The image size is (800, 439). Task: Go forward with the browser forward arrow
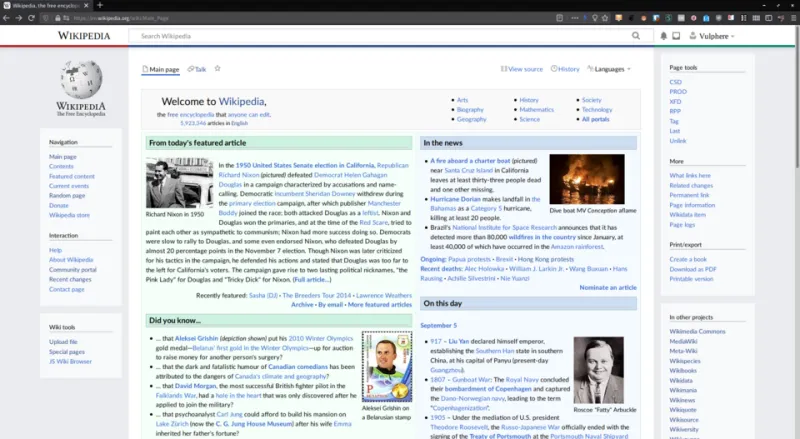[x=19, y=18]
